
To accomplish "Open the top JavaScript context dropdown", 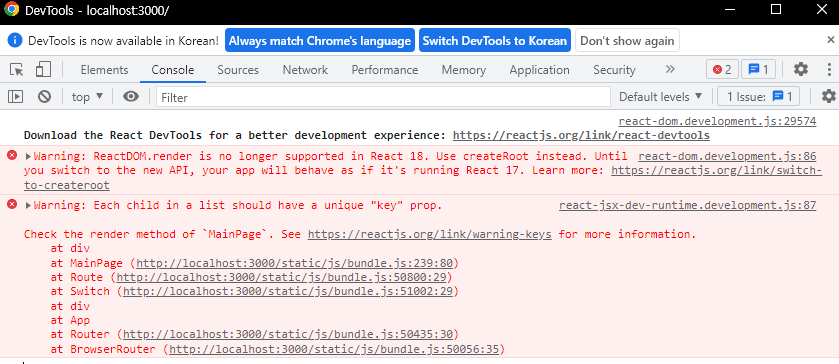I will tap(88, 97).
